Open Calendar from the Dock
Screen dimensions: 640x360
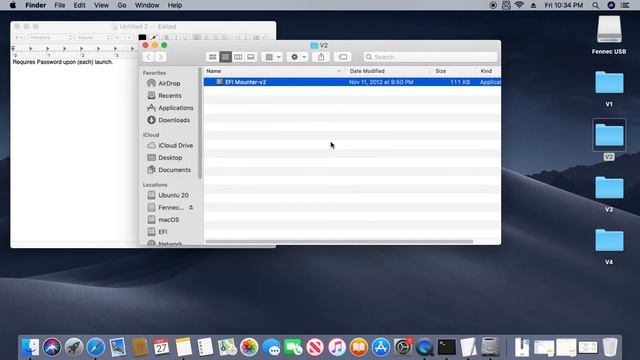[161, 347]
